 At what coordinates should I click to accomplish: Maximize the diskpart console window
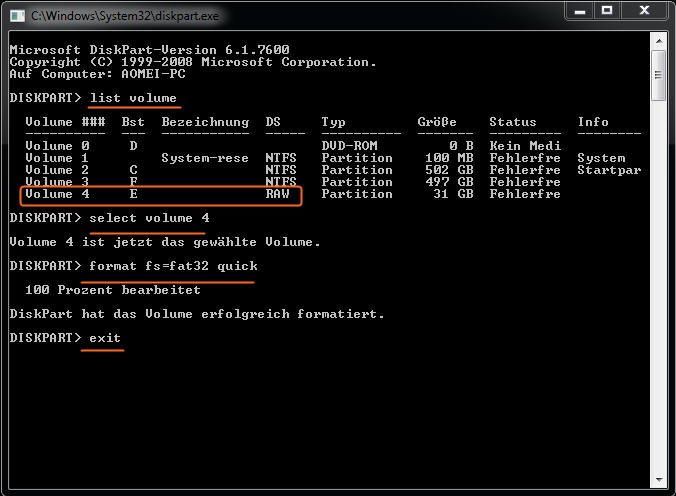pyautogui.click(x=607, y=13)
